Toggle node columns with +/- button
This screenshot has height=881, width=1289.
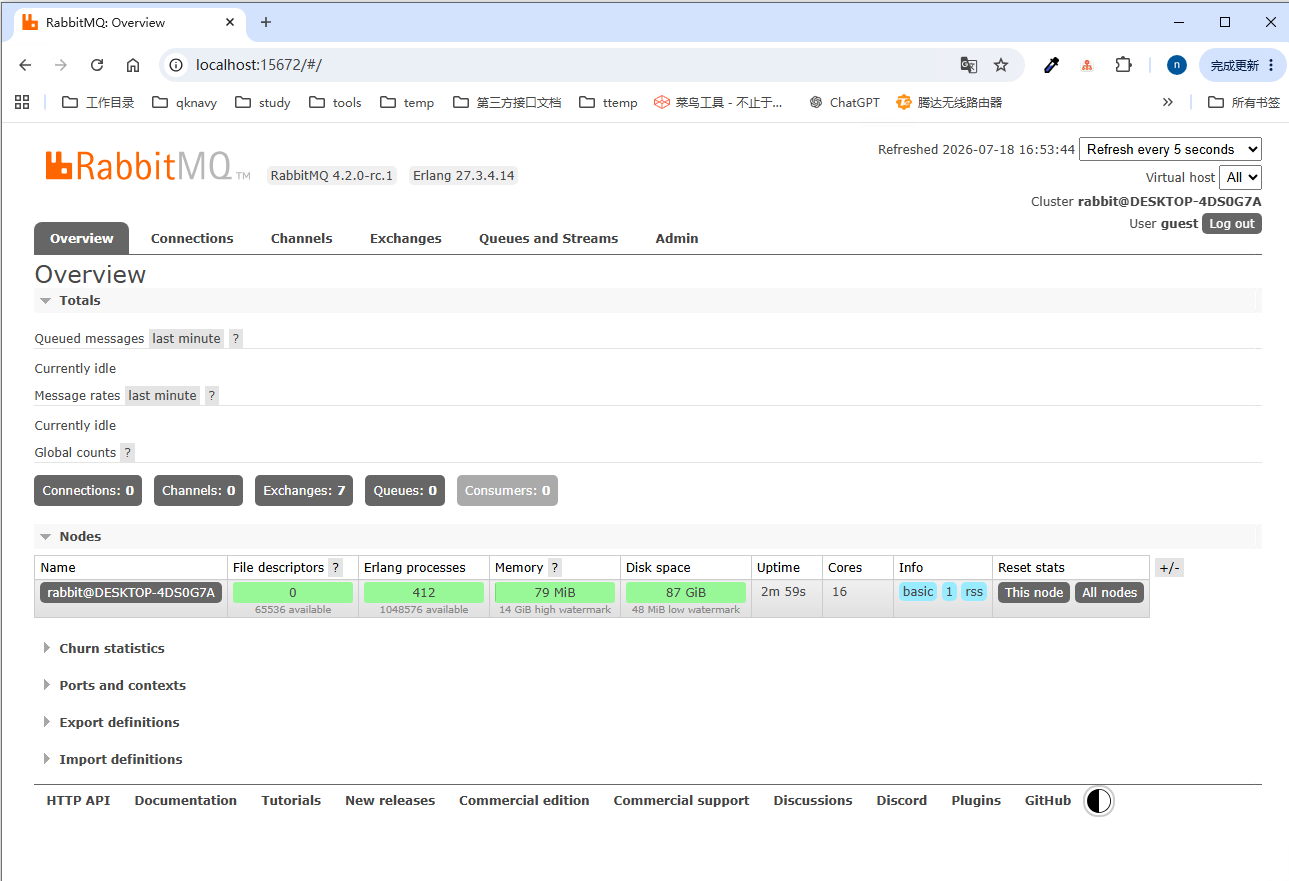tap(1169, 567)
